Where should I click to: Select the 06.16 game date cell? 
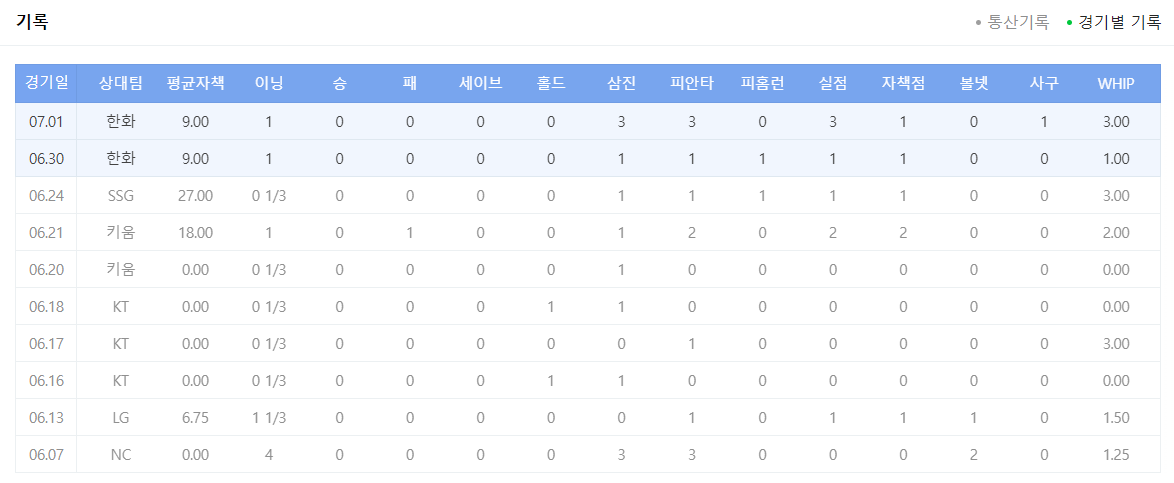tap(46, 380)
